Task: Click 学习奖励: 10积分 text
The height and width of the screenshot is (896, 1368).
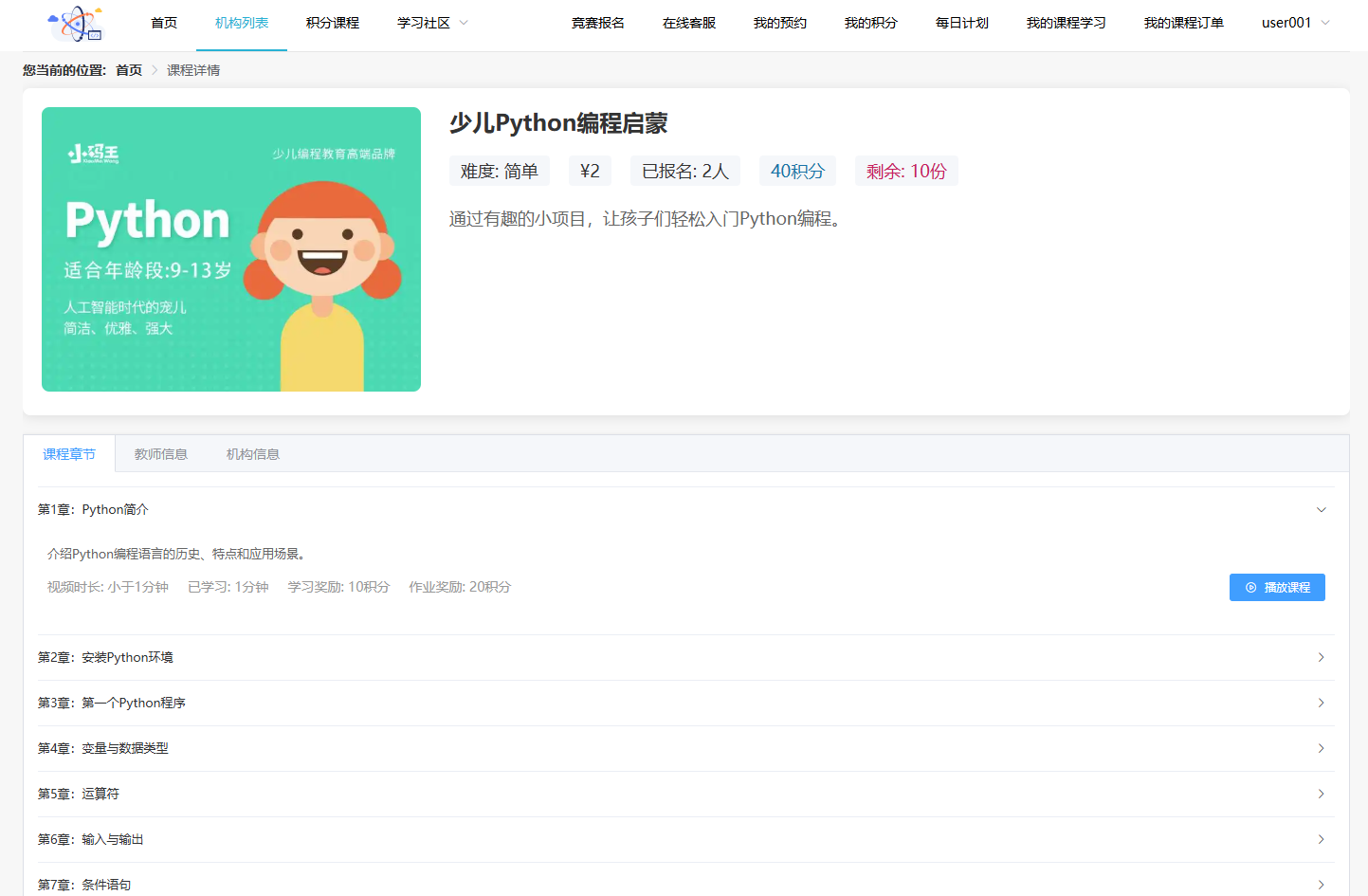Action: (338, 587)
